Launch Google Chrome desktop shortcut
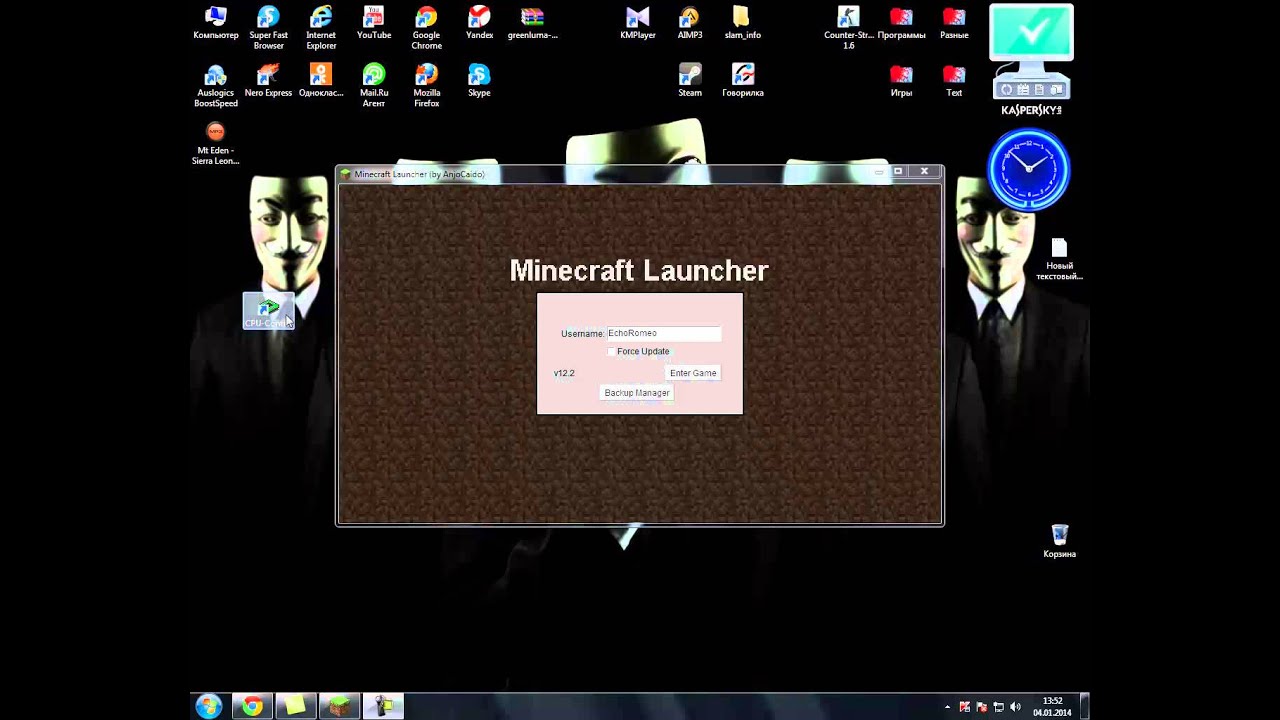1280x720 pixels. [x=427, y=27]
